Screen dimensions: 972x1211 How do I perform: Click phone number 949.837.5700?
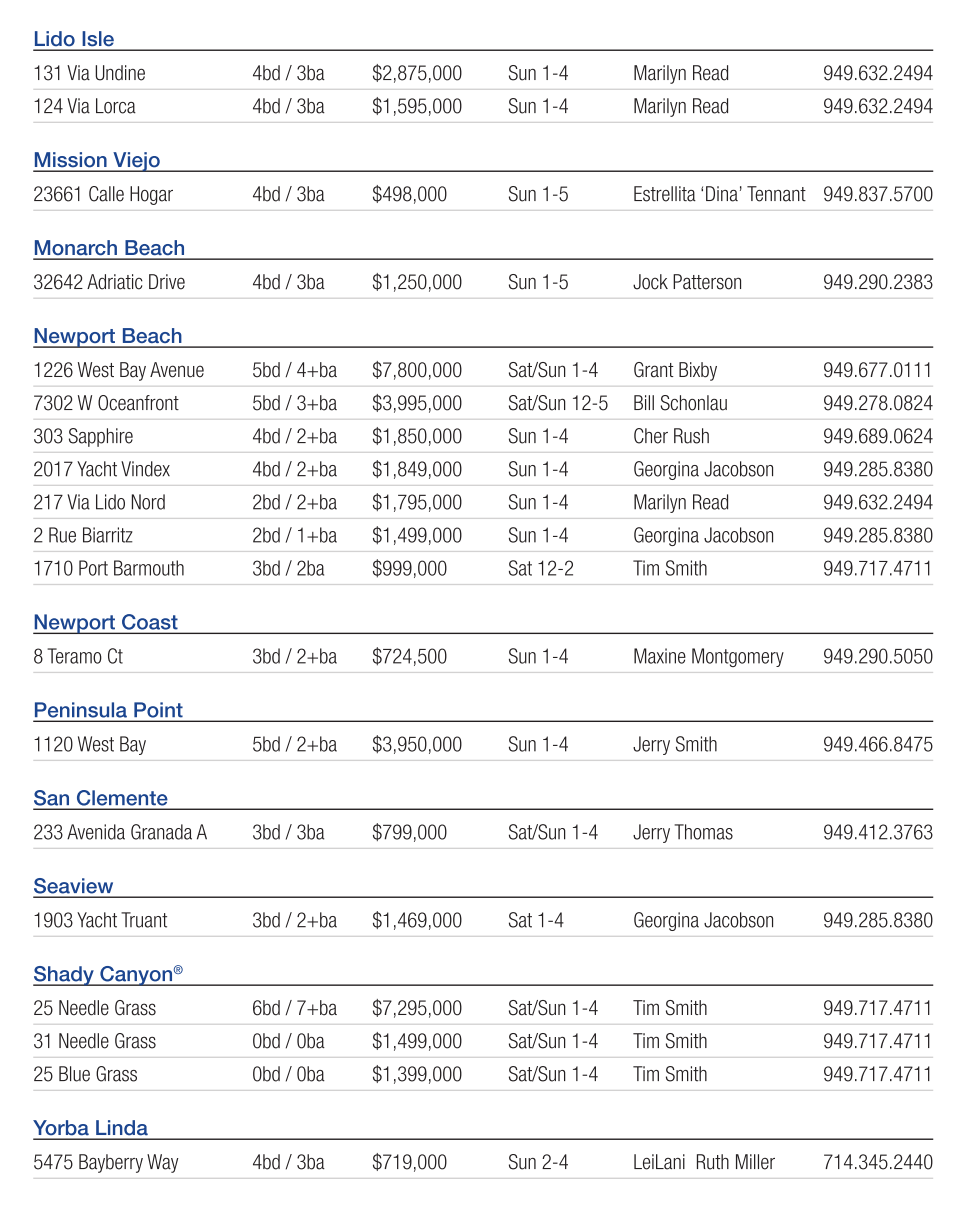tap(877, 194)
